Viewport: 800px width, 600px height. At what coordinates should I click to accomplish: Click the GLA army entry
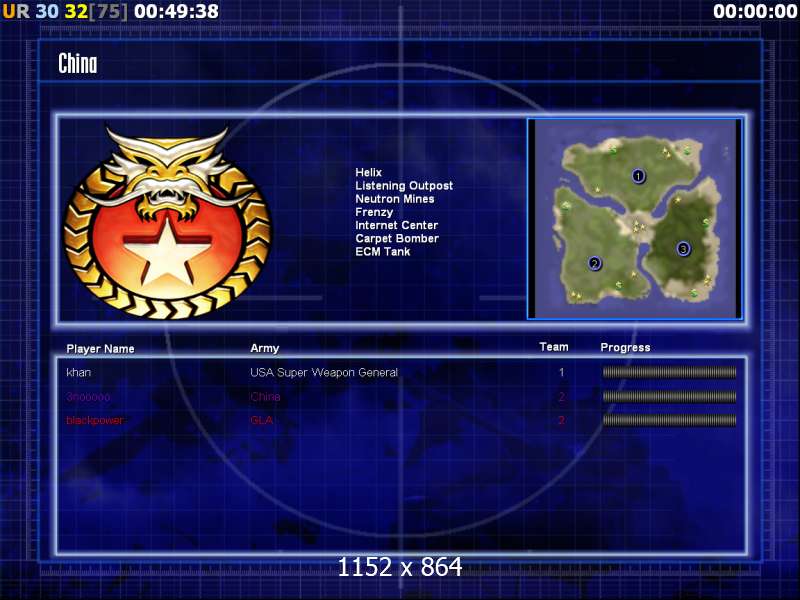tap(262, 420)
